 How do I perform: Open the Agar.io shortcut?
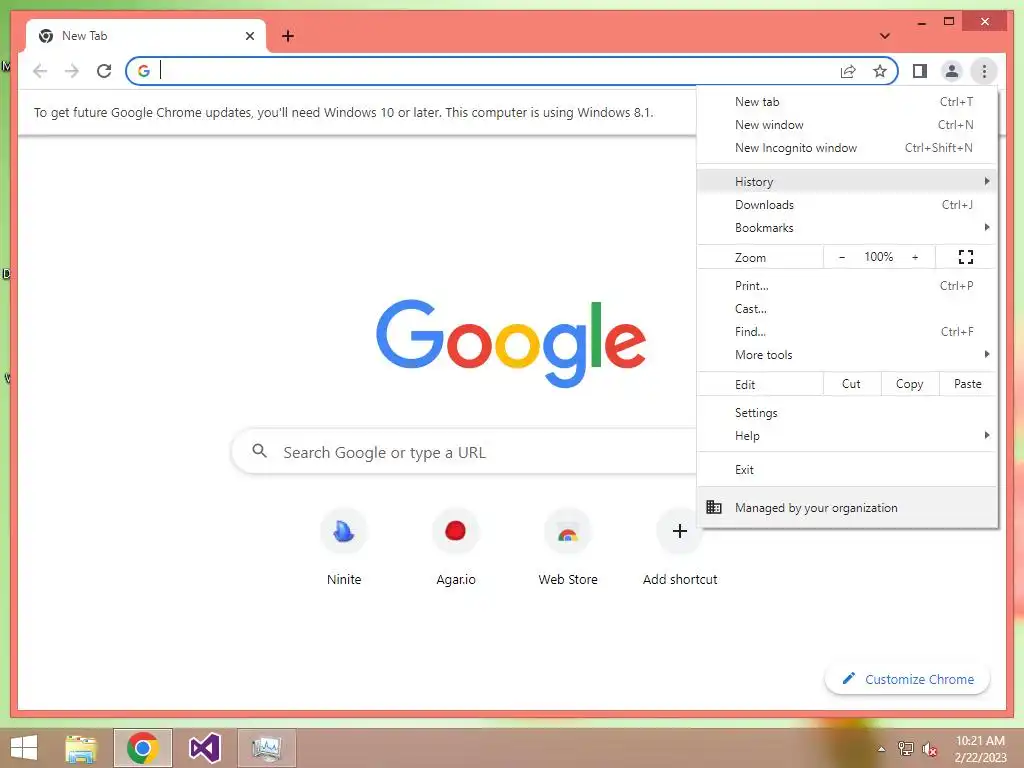pos(456,547)
